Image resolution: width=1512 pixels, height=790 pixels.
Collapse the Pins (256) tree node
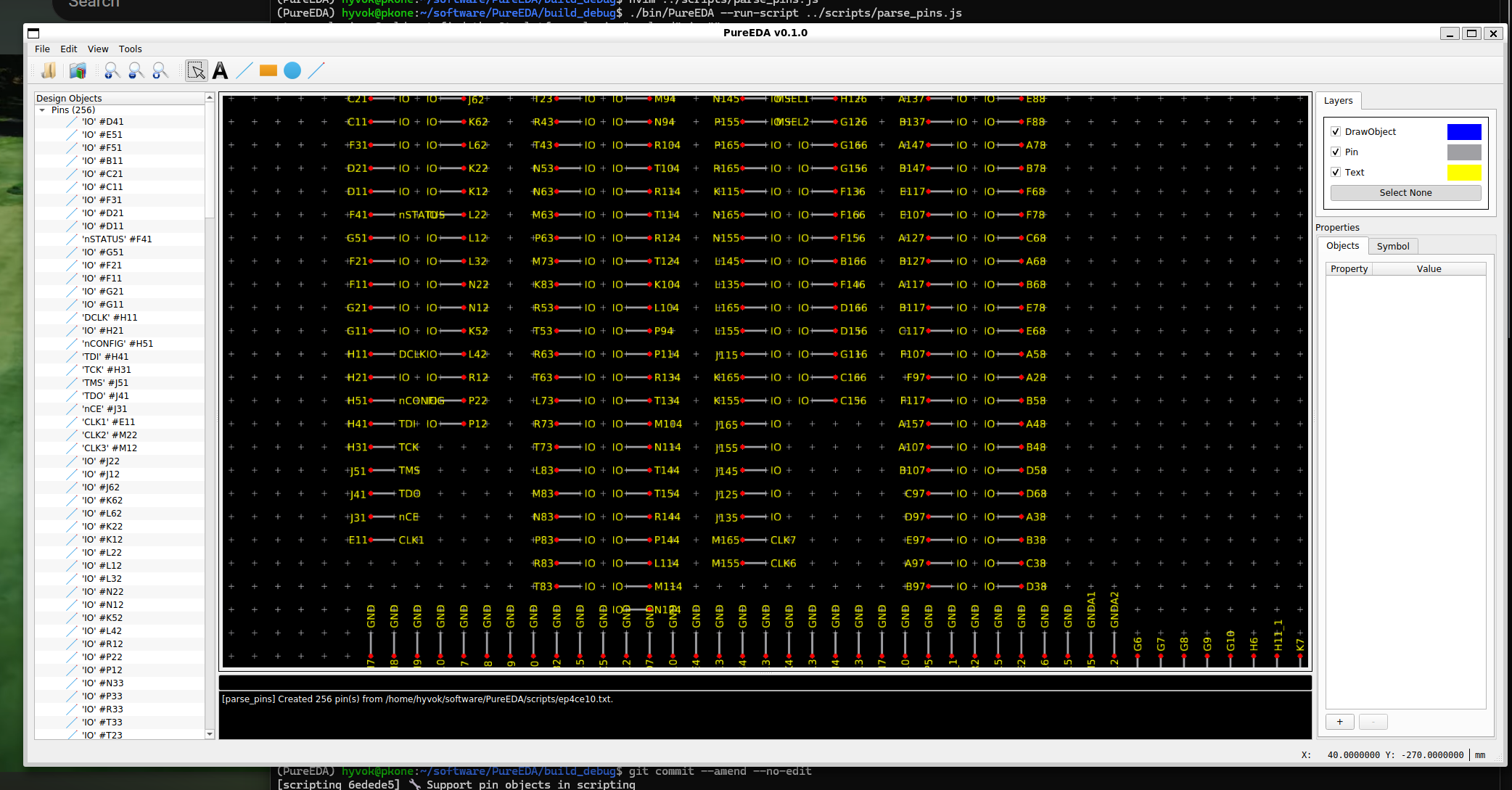tap(42, 110)
